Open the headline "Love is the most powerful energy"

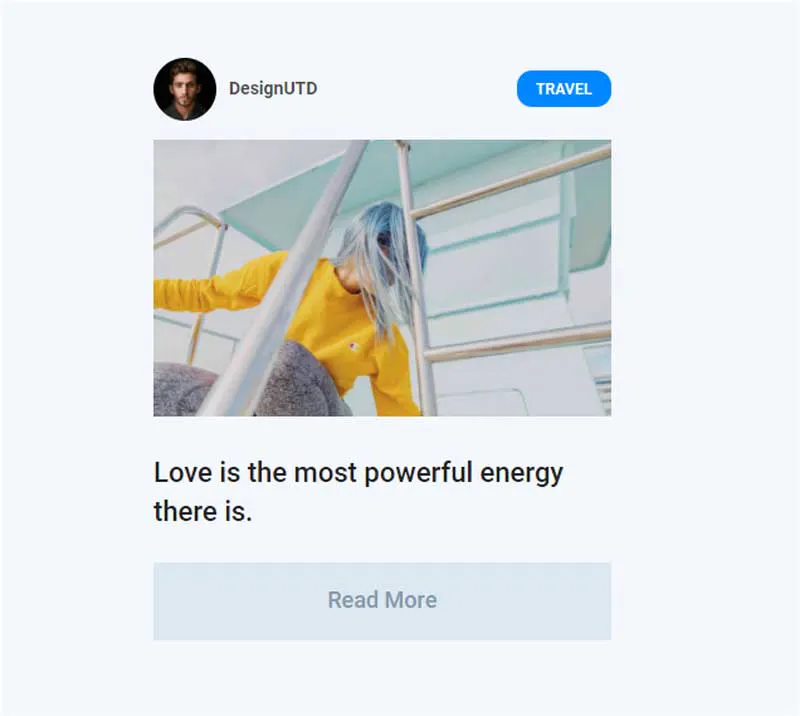358,473
